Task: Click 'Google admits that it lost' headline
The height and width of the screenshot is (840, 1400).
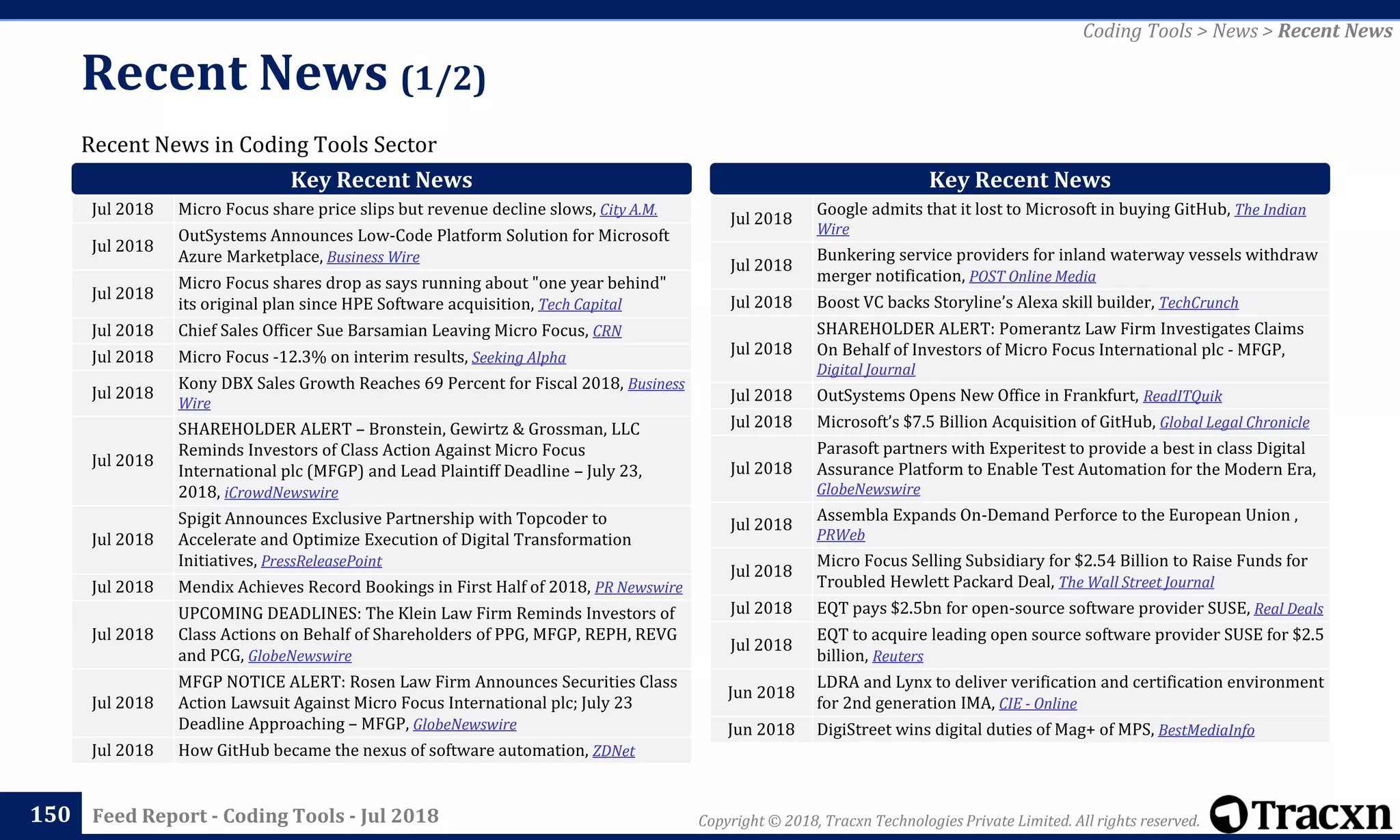Action: pos(1023,210)
